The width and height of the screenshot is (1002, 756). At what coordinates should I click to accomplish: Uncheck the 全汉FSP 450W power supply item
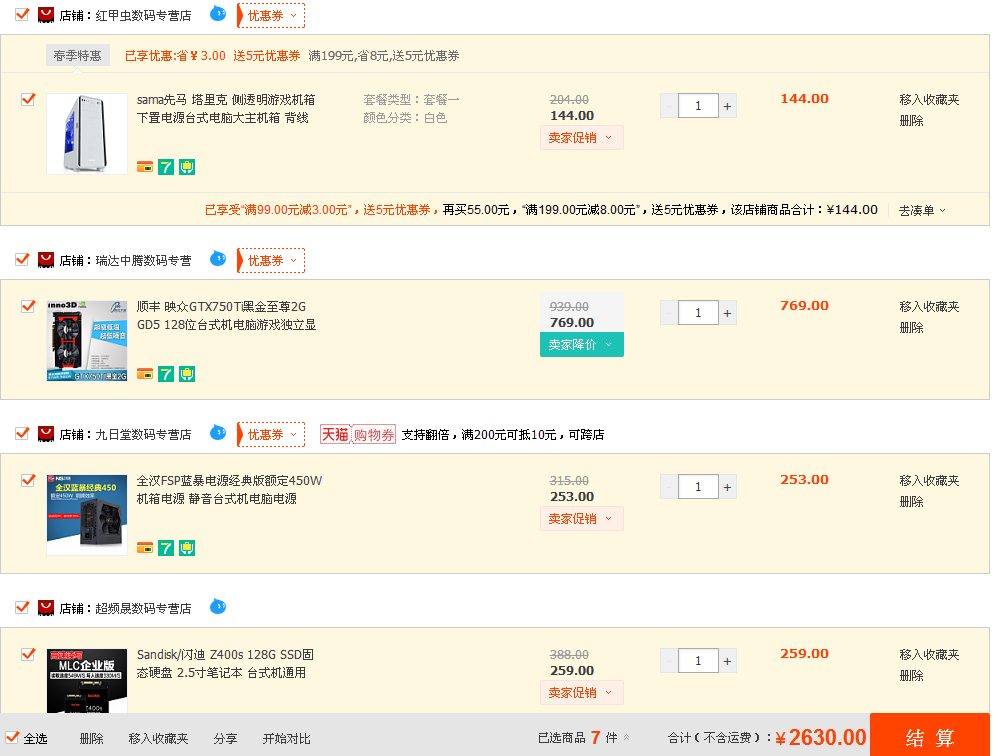[28, 481]
